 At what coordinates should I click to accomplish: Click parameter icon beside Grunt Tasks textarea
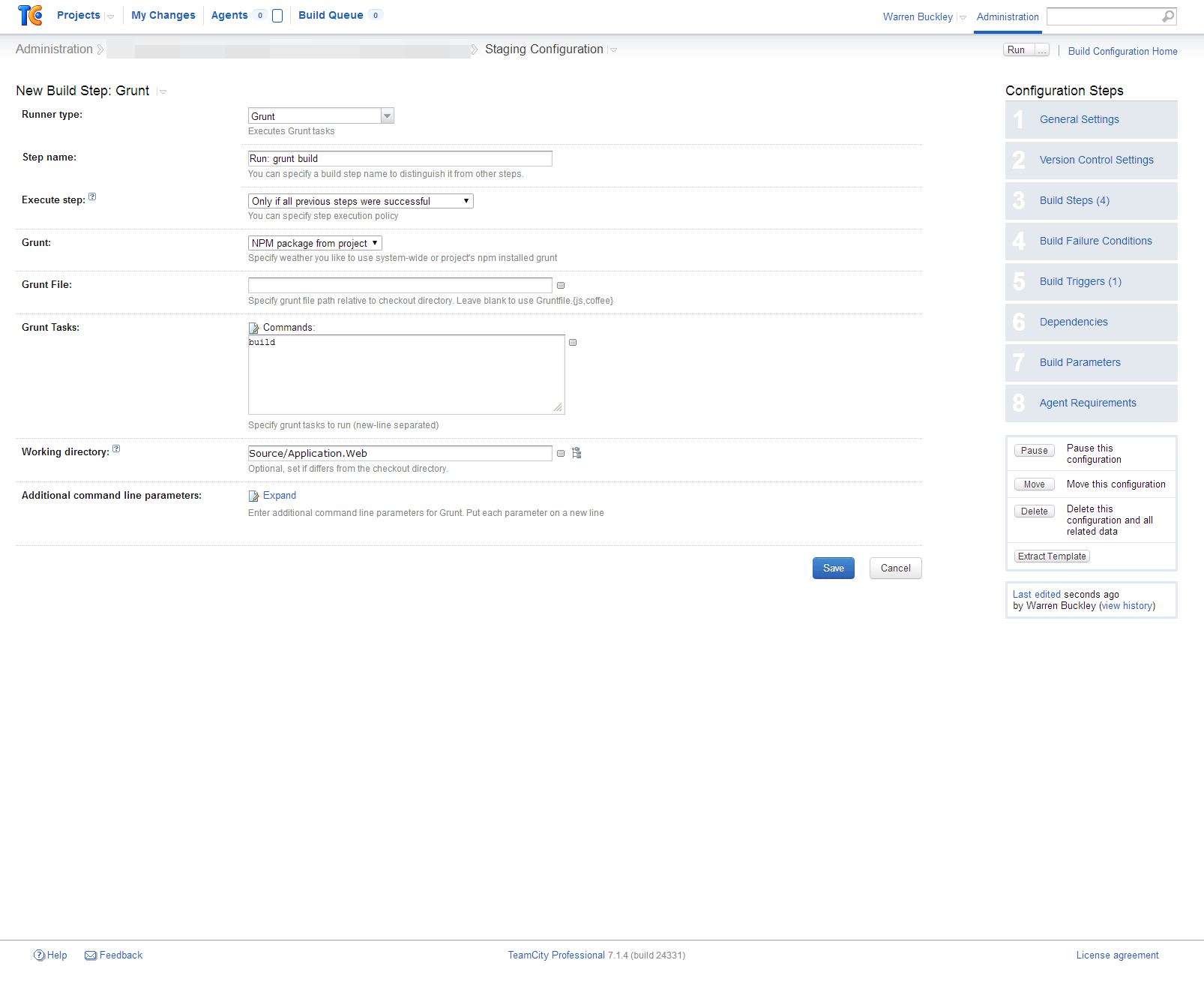pyautogui.click(x=573, y=343)
